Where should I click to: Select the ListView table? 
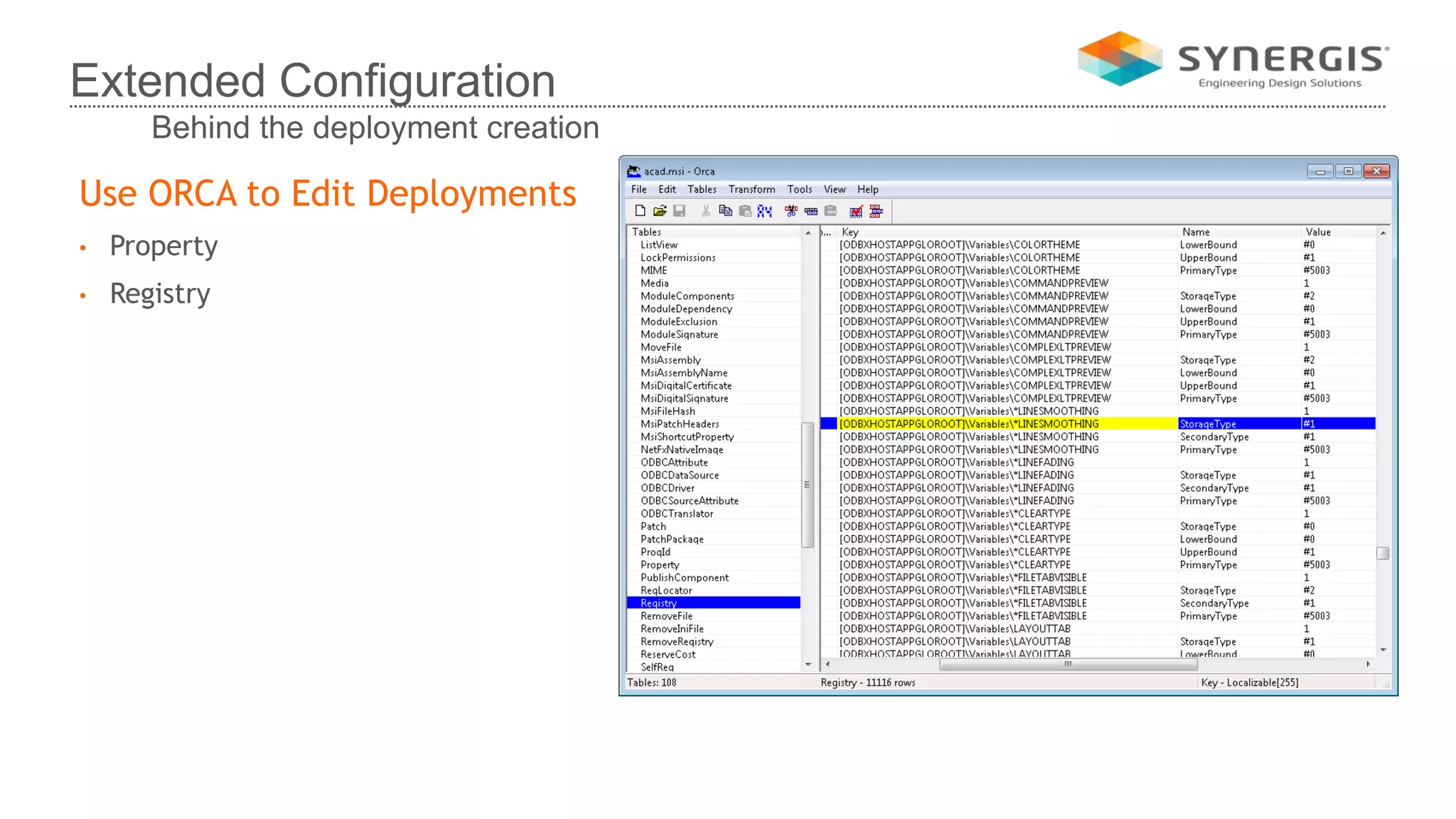click(659, 245)
